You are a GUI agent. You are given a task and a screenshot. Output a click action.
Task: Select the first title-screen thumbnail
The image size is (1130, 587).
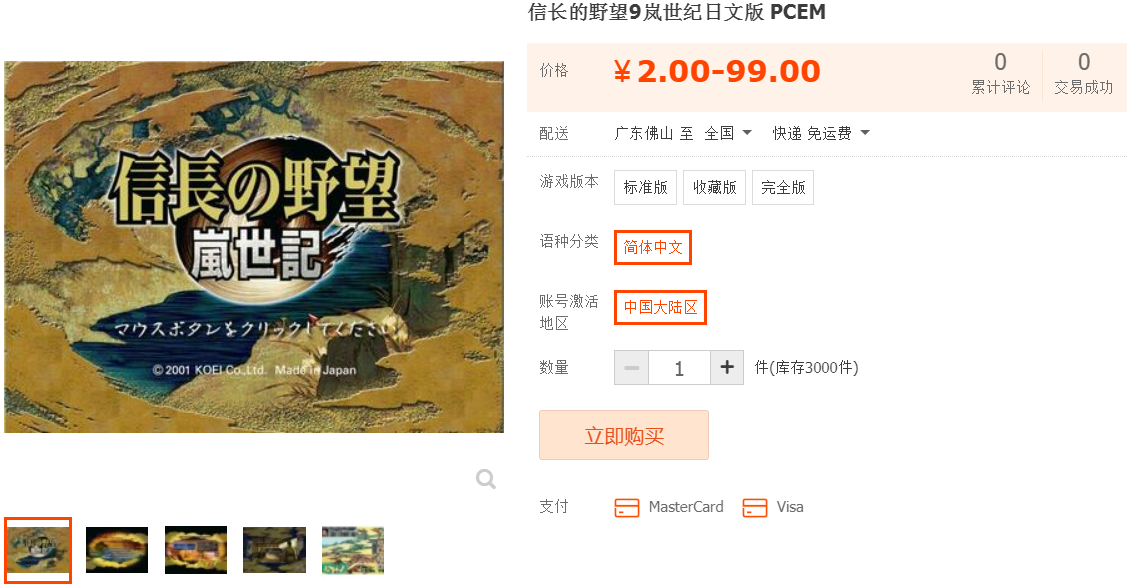[x=38, y=550]
